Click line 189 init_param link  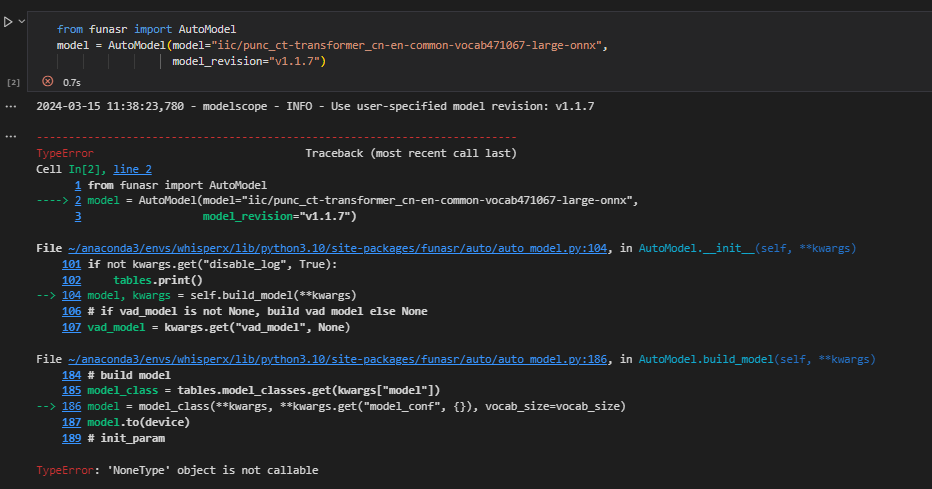[71, 438]
